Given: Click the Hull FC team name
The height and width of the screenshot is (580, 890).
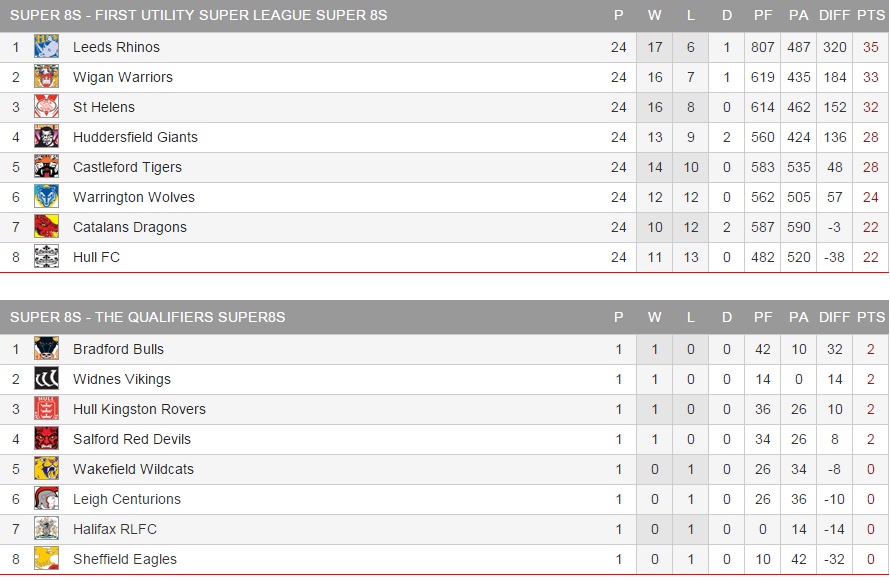Looking at the screenshot, I should (x=96, y=257).
